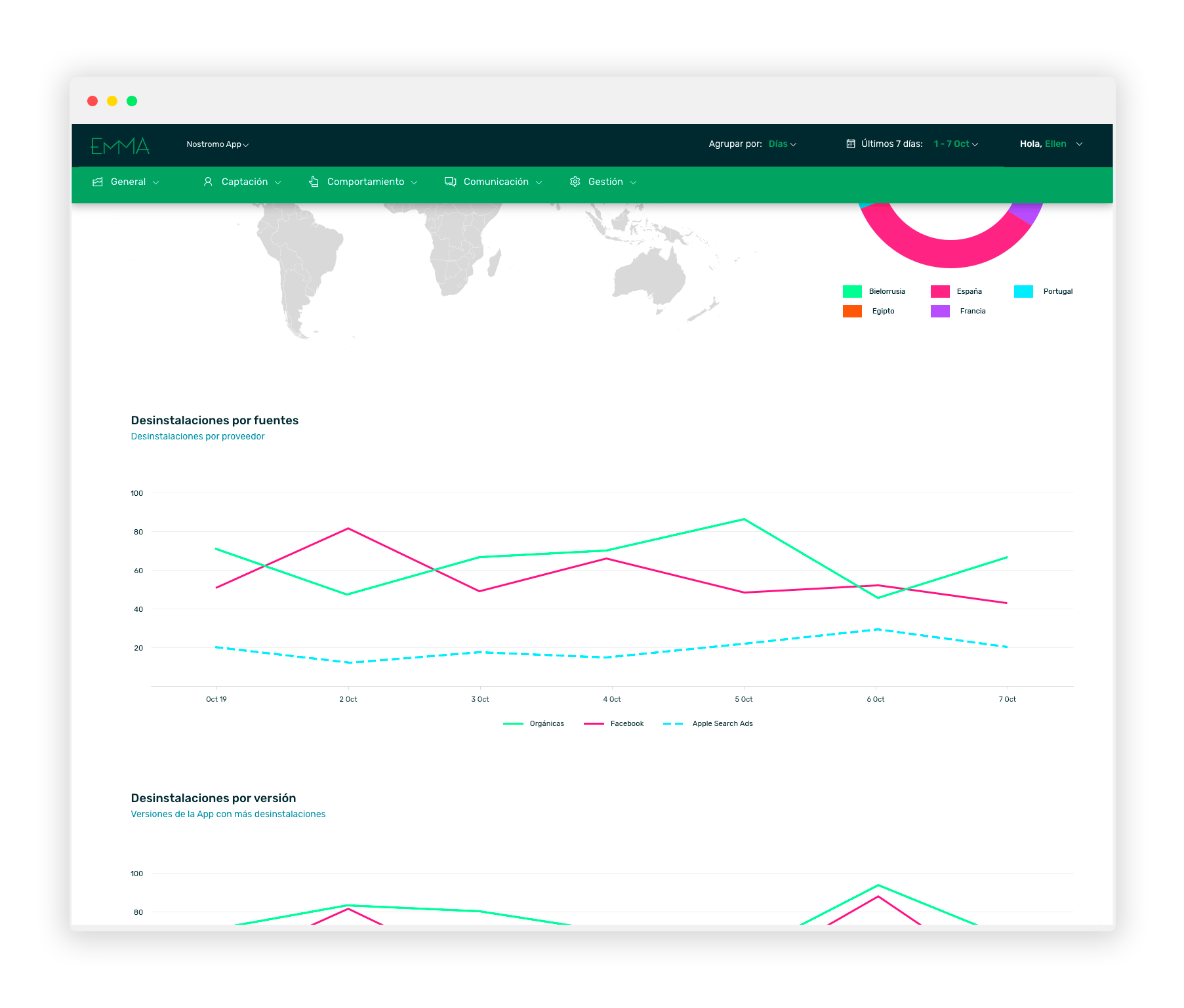Open the Comunicación menu
The height and width of the screenshot is (1008, 1184).
(494, 182)
